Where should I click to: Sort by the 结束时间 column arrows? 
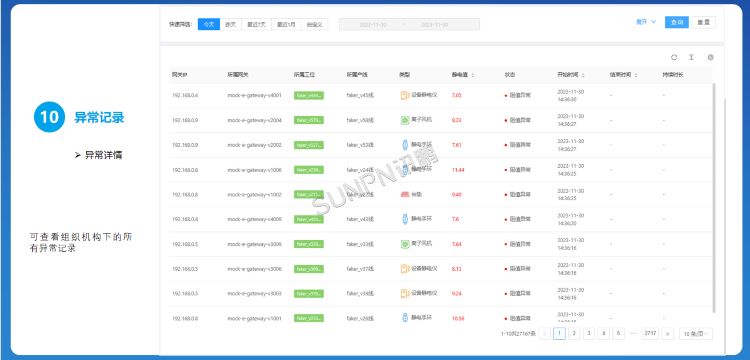[636, 75]
